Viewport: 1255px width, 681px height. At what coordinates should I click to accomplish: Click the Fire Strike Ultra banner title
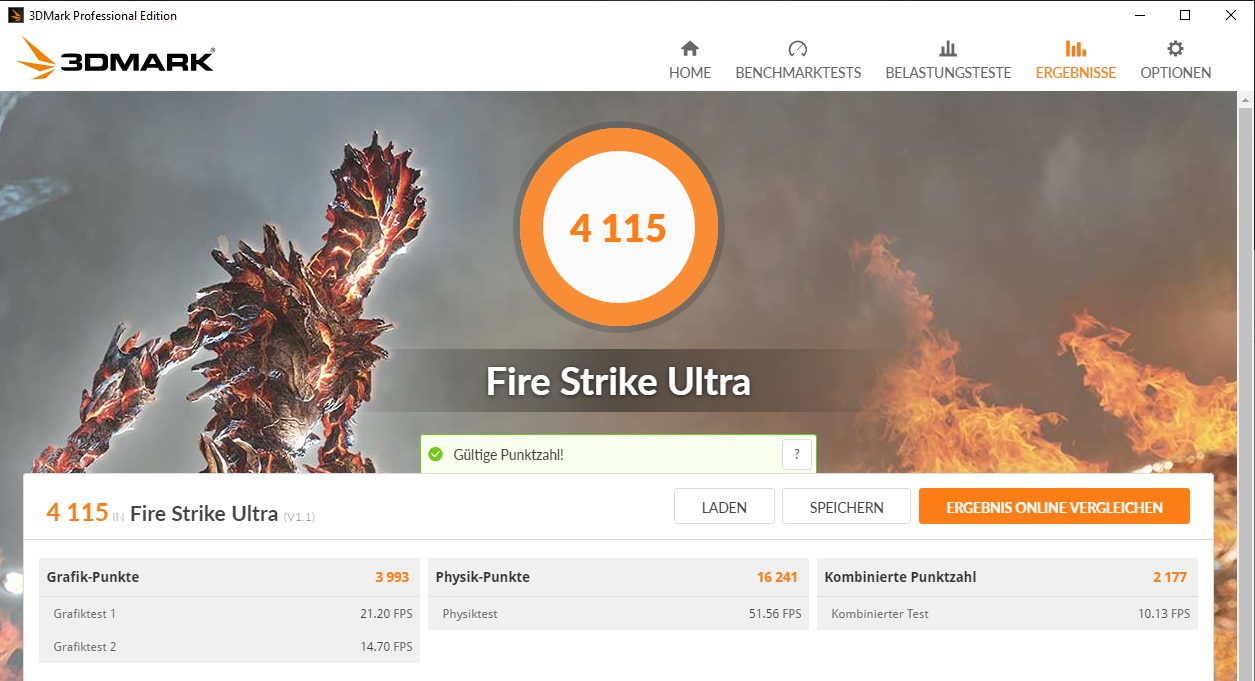pos(618,381)
